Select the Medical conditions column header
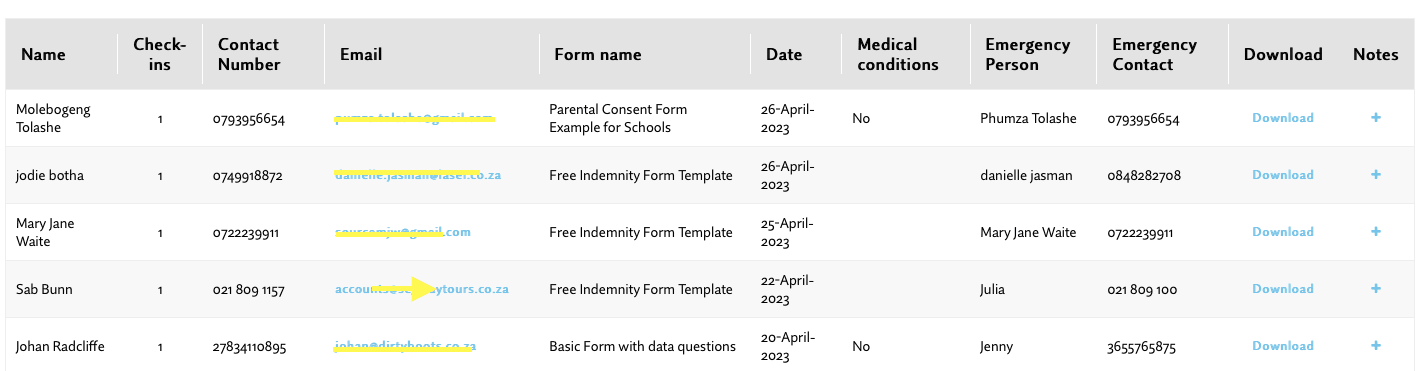Screen dimensions: 1418x371 pos(898,54)
